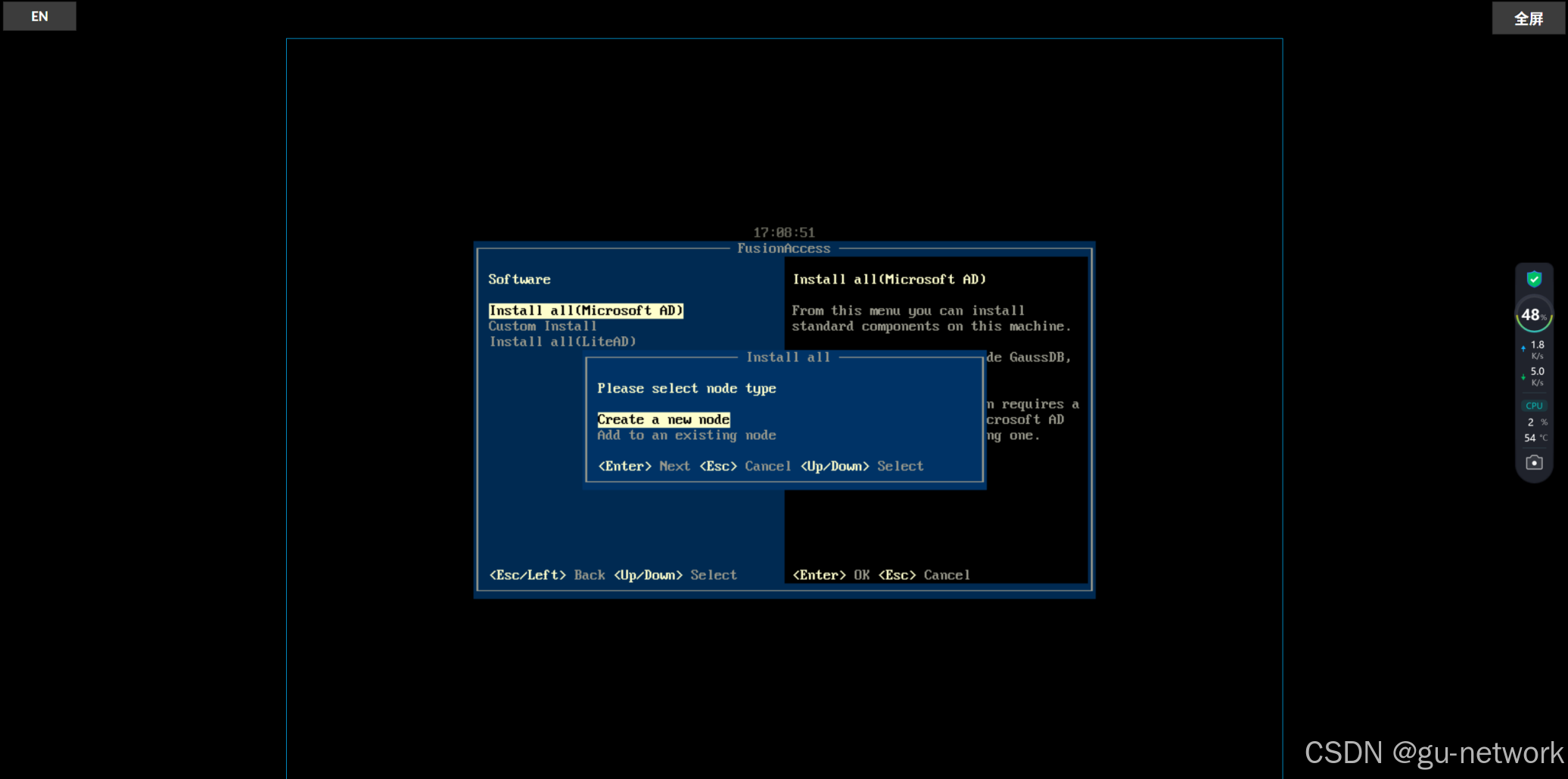Click the EN language button
Viewport: 1568px width, 779px height.
tap(39, 16)
